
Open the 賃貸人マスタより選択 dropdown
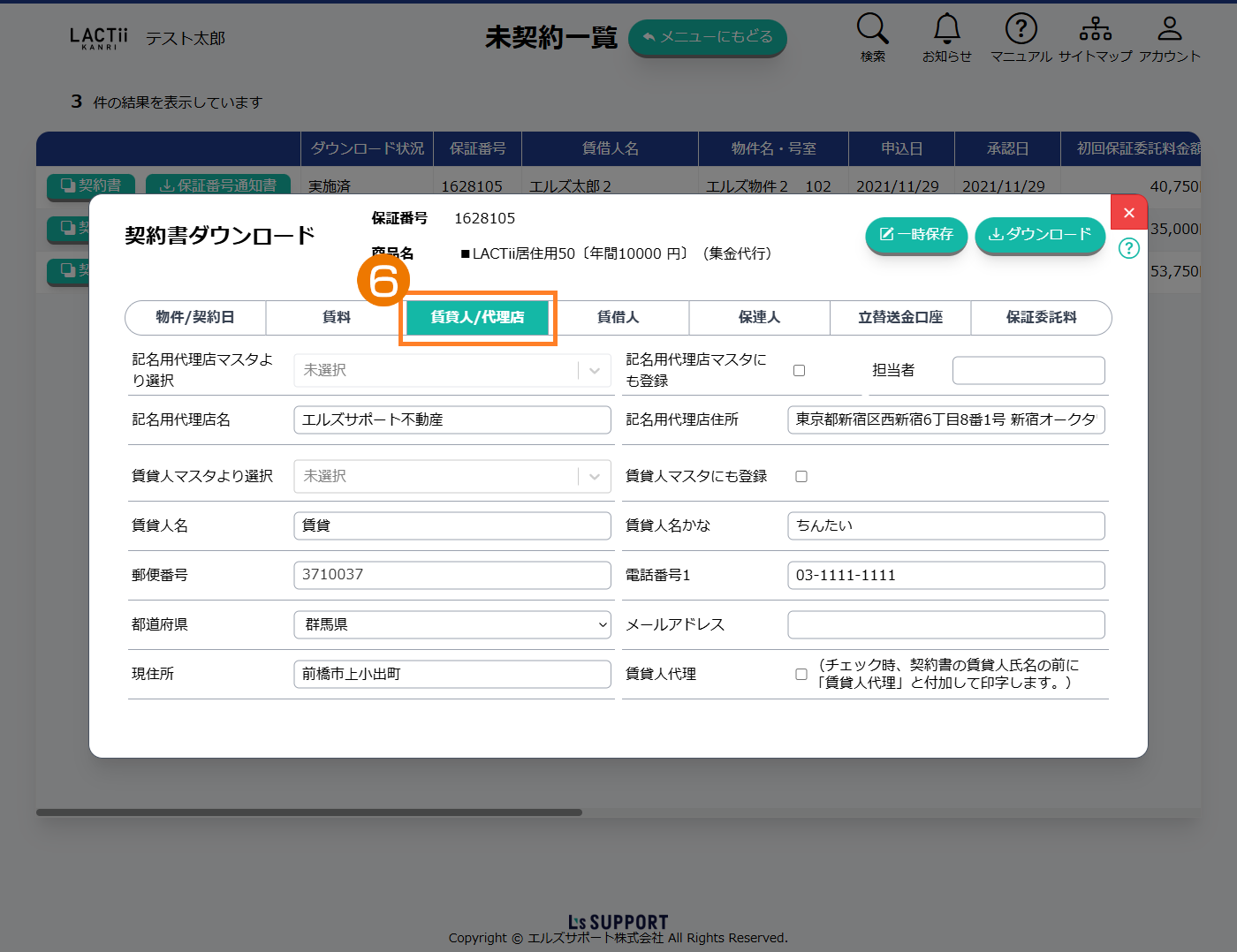[x=452, y=476]
